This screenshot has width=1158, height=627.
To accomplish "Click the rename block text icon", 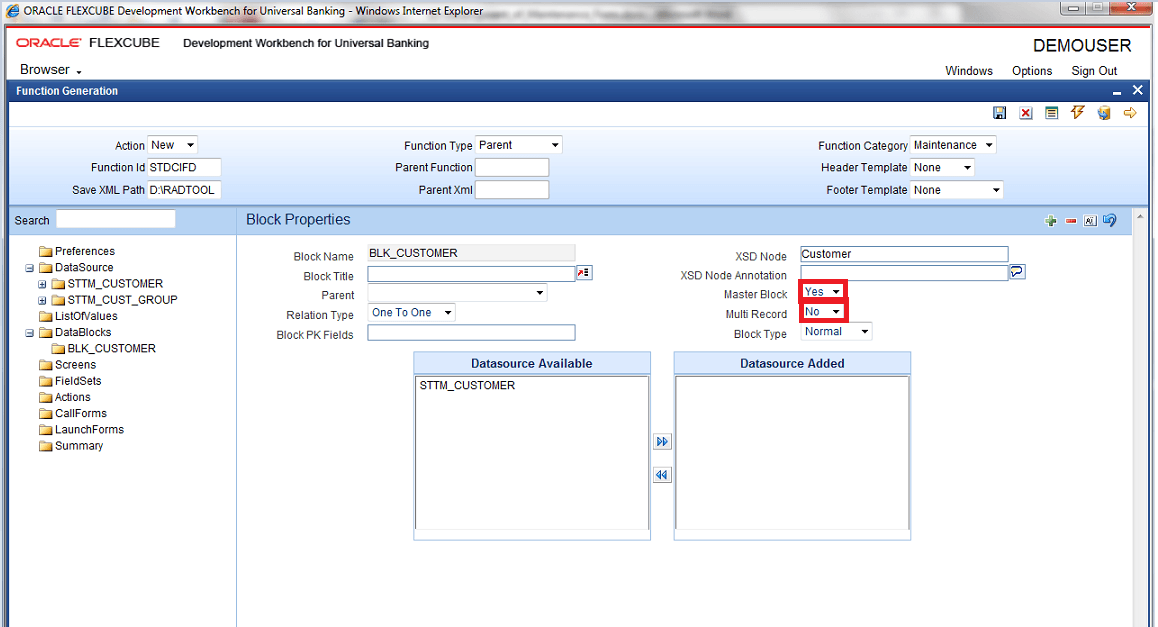I will pyautogui.click(x=1090, y=221).
